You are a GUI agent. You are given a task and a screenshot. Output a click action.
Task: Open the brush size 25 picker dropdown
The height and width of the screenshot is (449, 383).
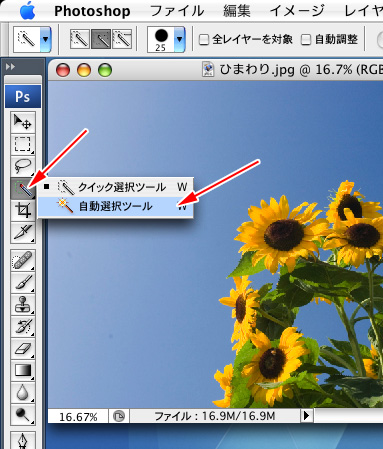[x=180, y=39]
